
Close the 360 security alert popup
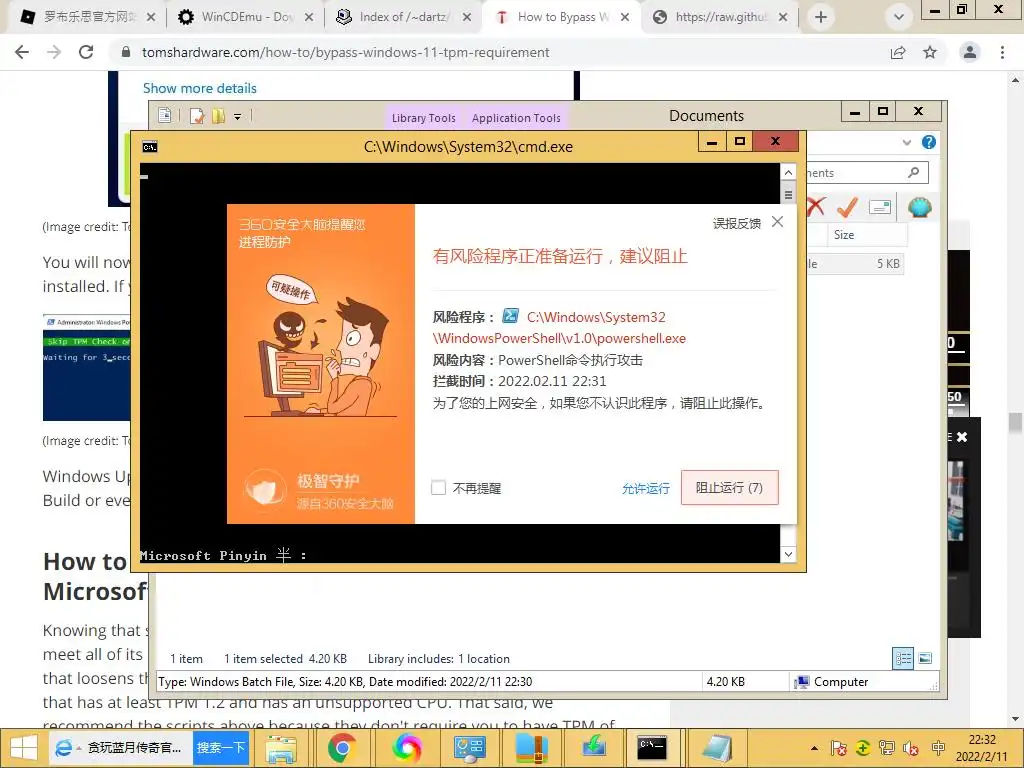click(x=777, y=222)
